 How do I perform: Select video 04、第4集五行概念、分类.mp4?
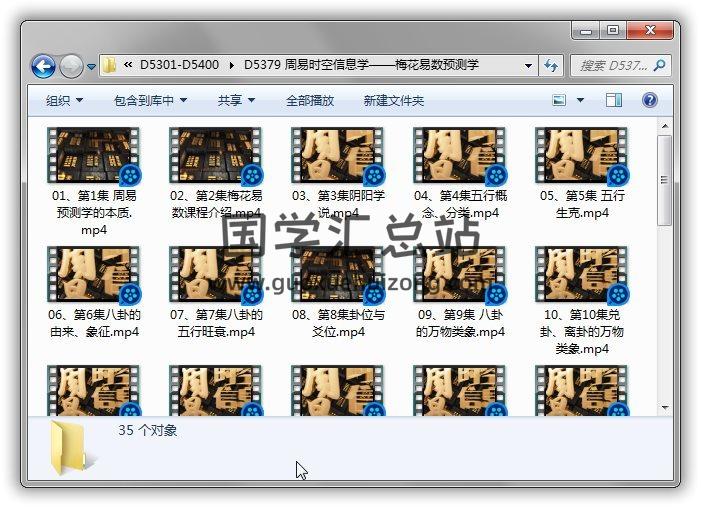[460, 173]
